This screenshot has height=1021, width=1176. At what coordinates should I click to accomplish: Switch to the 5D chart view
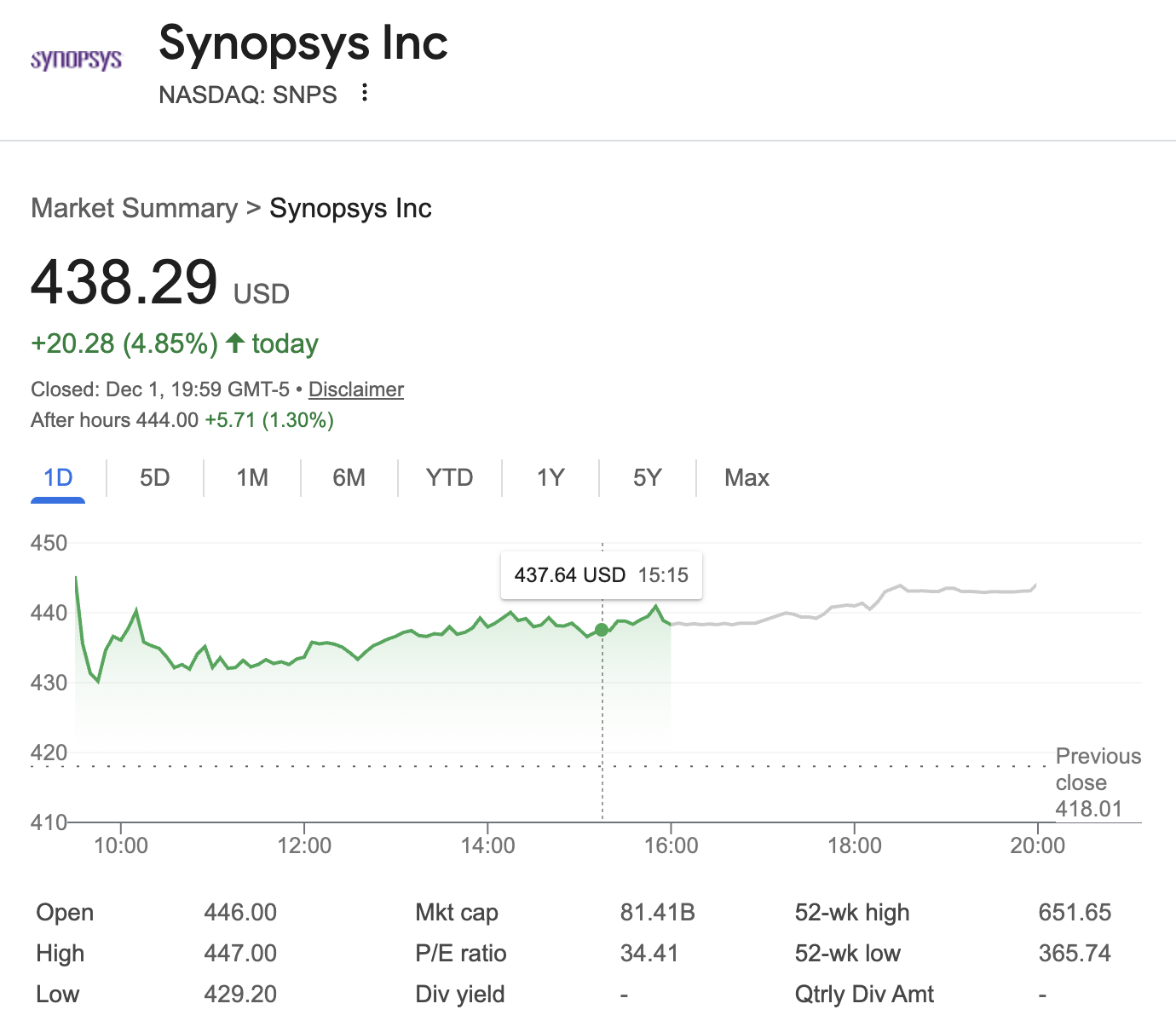[x=154, y=477]
